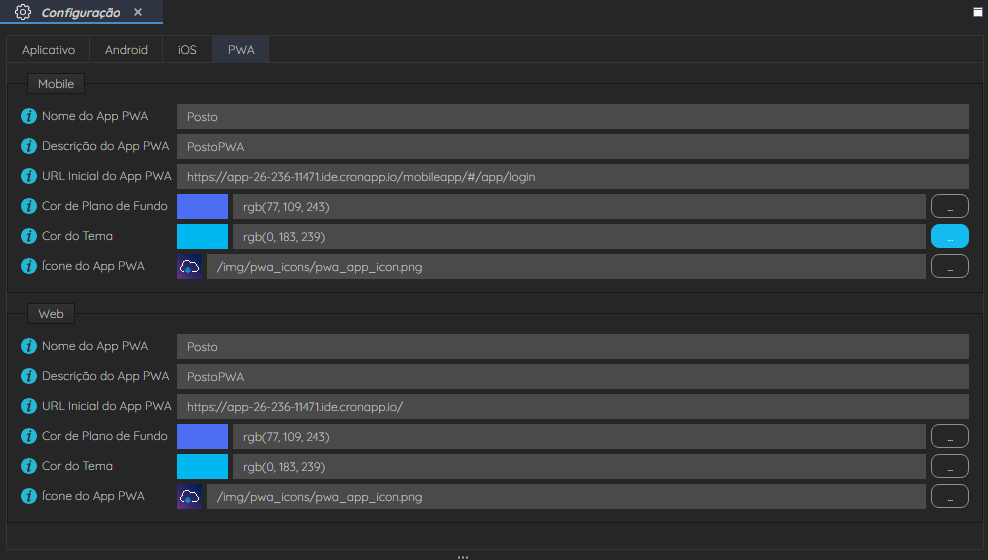Close the Configuração tab
Viewport: 988px width, 560px height.
[x=138, y=12]
